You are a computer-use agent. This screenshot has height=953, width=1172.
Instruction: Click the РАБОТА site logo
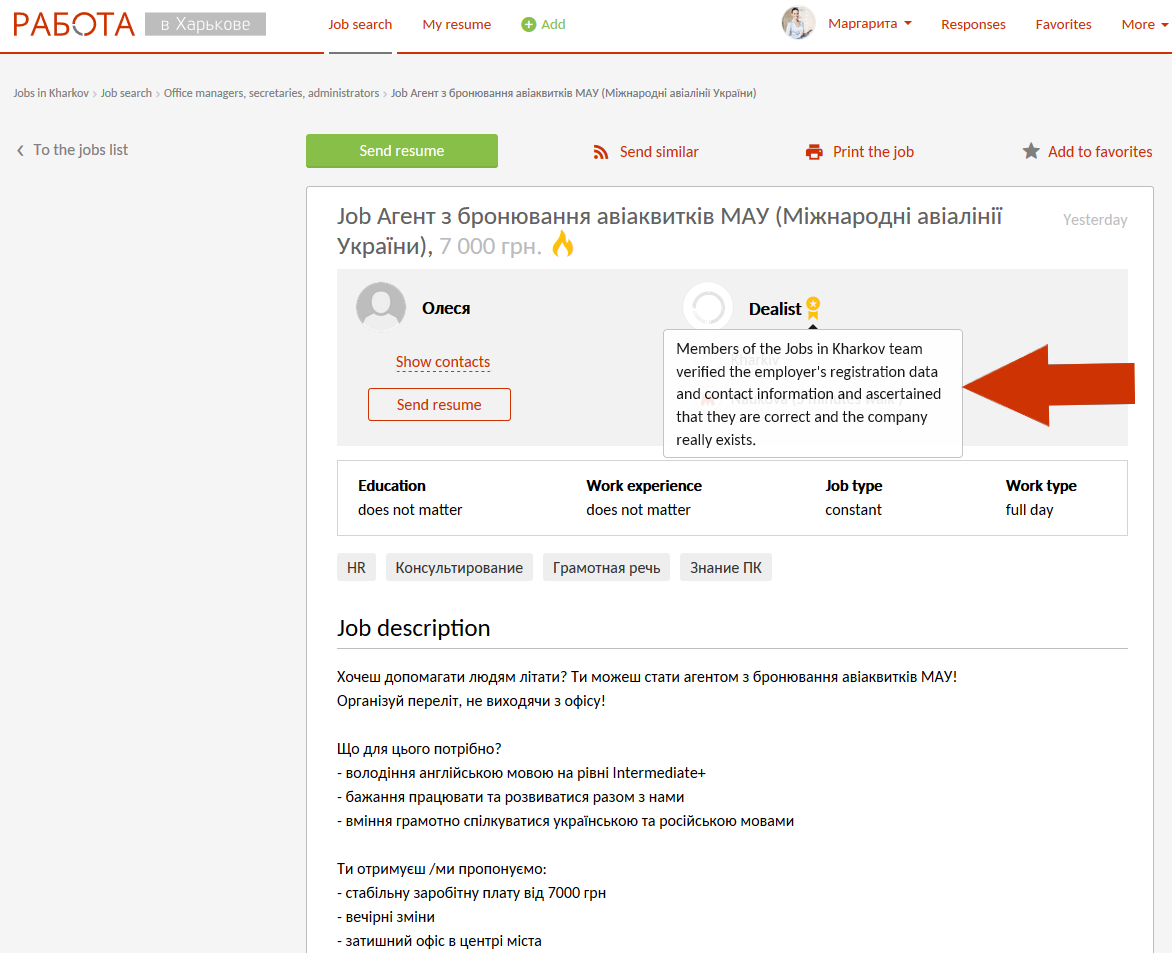click(74, 24)
